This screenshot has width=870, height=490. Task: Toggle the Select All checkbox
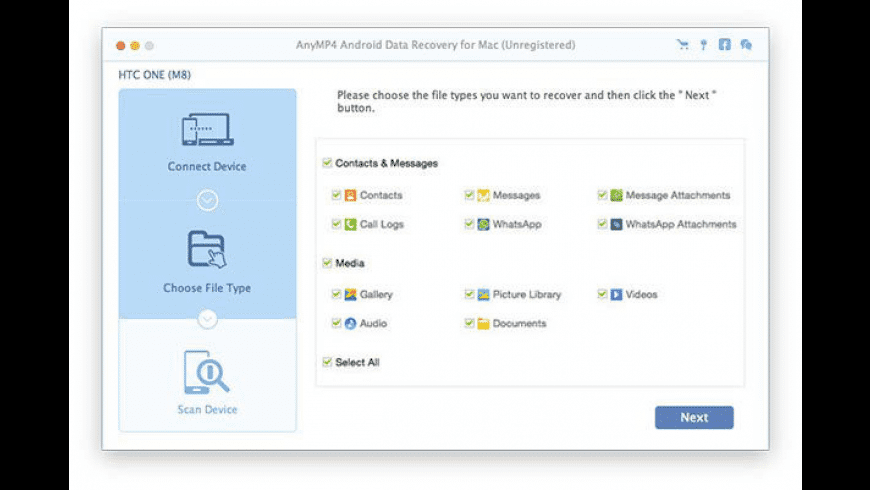tap(327, 362)
